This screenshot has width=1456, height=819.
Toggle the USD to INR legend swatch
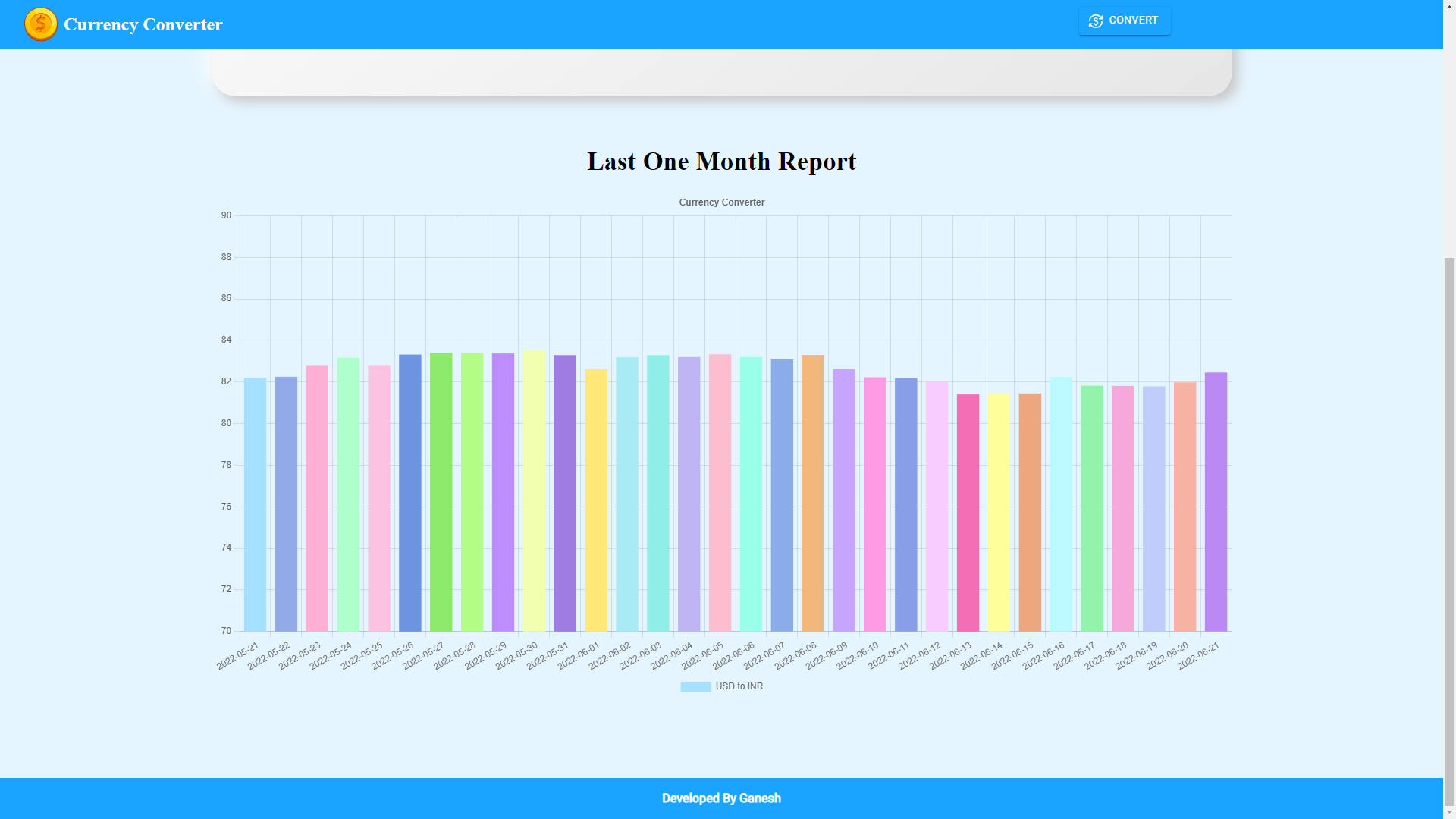(695, 687)
